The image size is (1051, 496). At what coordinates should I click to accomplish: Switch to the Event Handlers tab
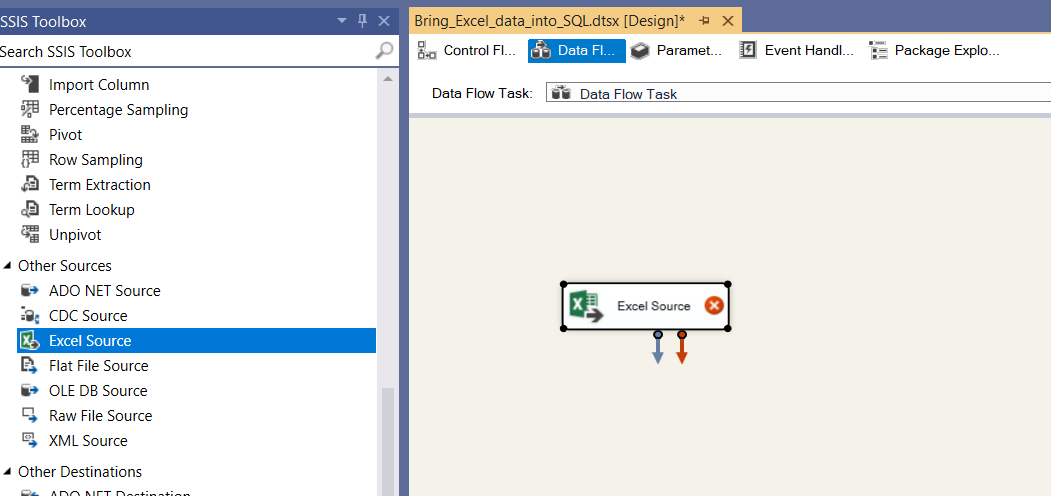[x=797, y=51]
